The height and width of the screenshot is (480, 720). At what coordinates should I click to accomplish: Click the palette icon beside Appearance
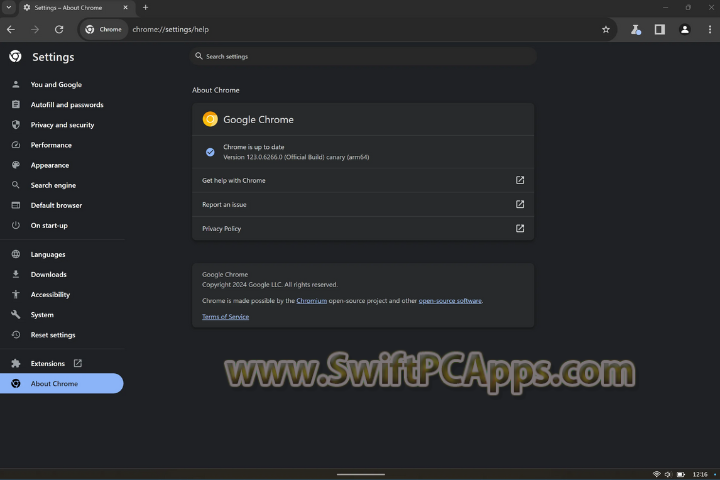[x=16, y=165]
